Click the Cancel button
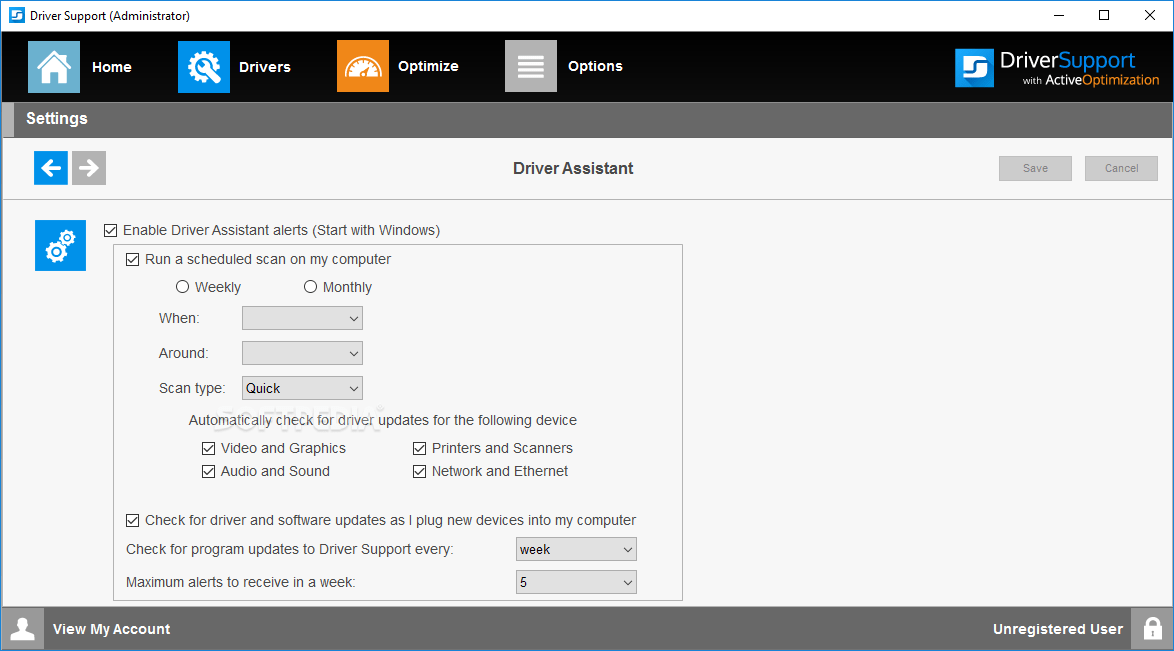1174x651 pixels. coord(1122,169)
